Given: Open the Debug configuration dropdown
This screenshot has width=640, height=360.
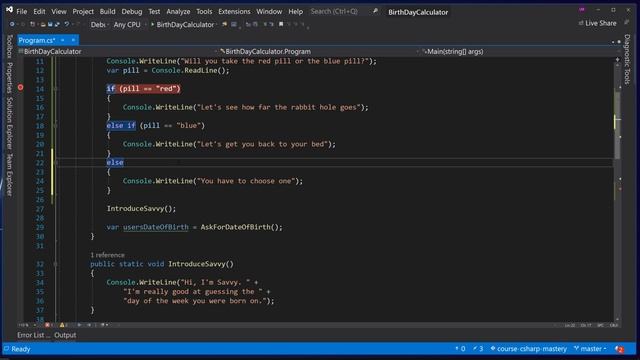Looking at the screenshot, I should 99,24.
